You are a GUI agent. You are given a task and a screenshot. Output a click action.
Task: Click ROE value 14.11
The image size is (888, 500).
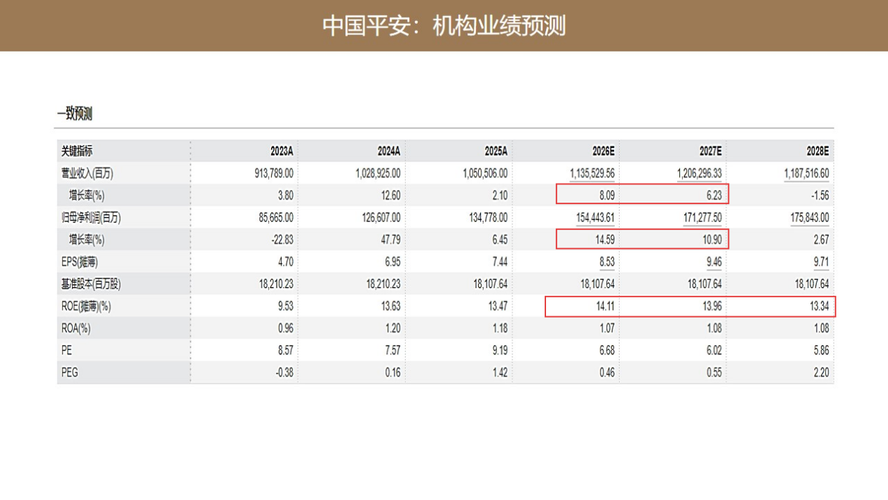tap(605, 306)
